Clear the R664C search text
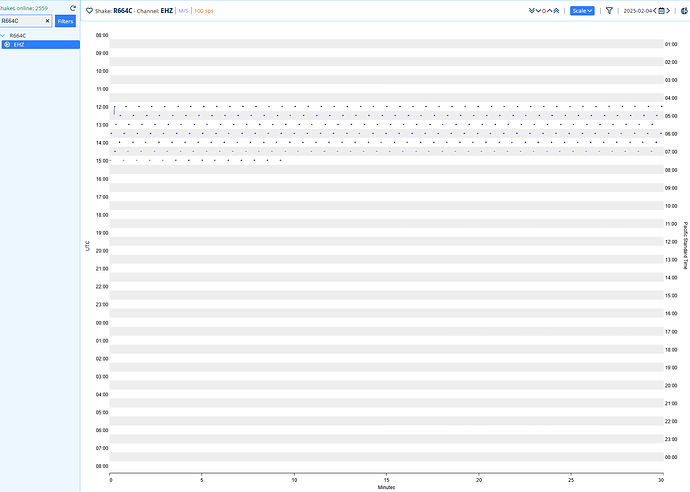This screenshot has height=492, width=690. click(x=48, y=21)
